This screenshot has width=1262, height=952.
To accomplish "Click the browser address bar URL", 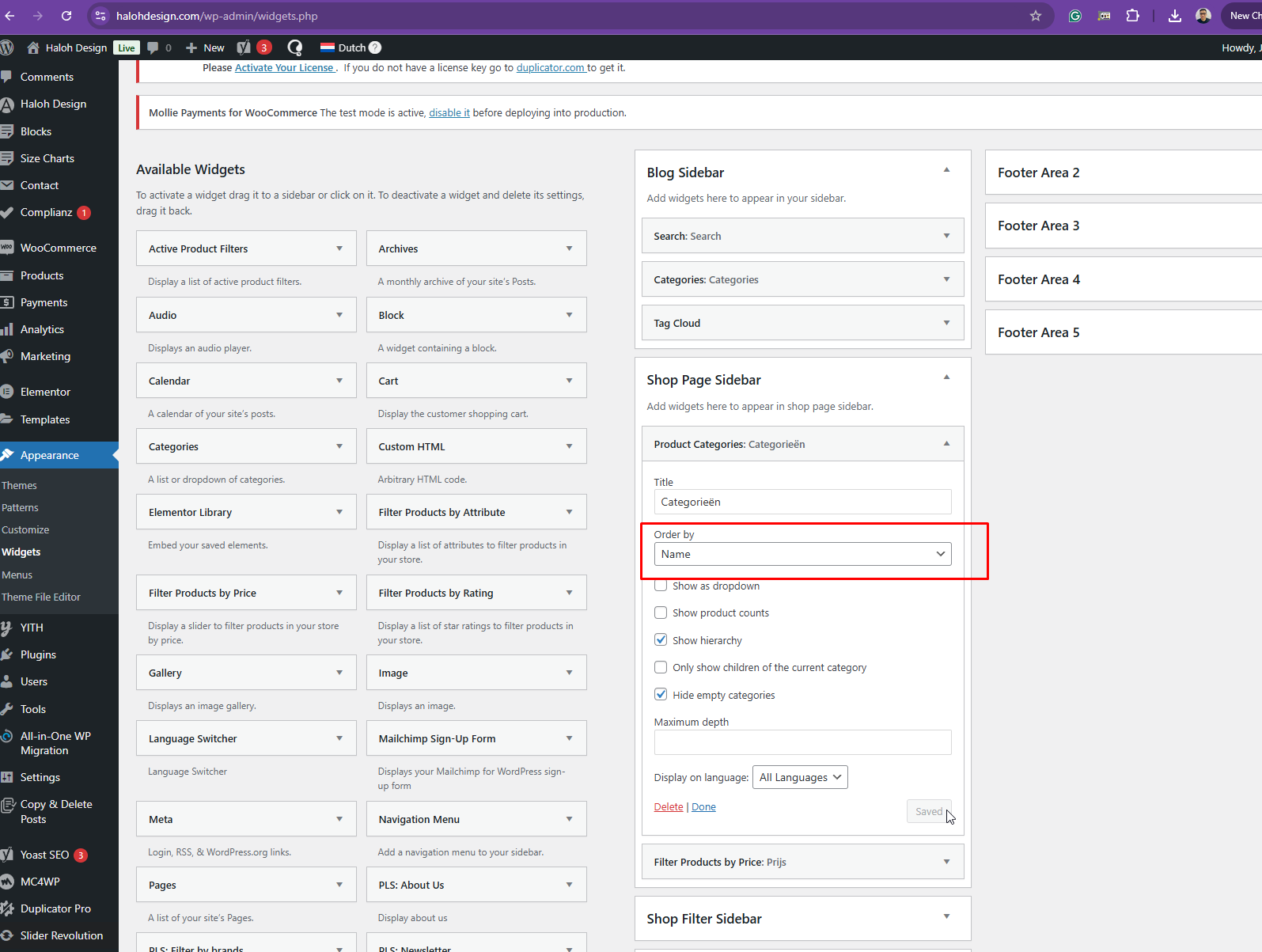I will 217,16.
